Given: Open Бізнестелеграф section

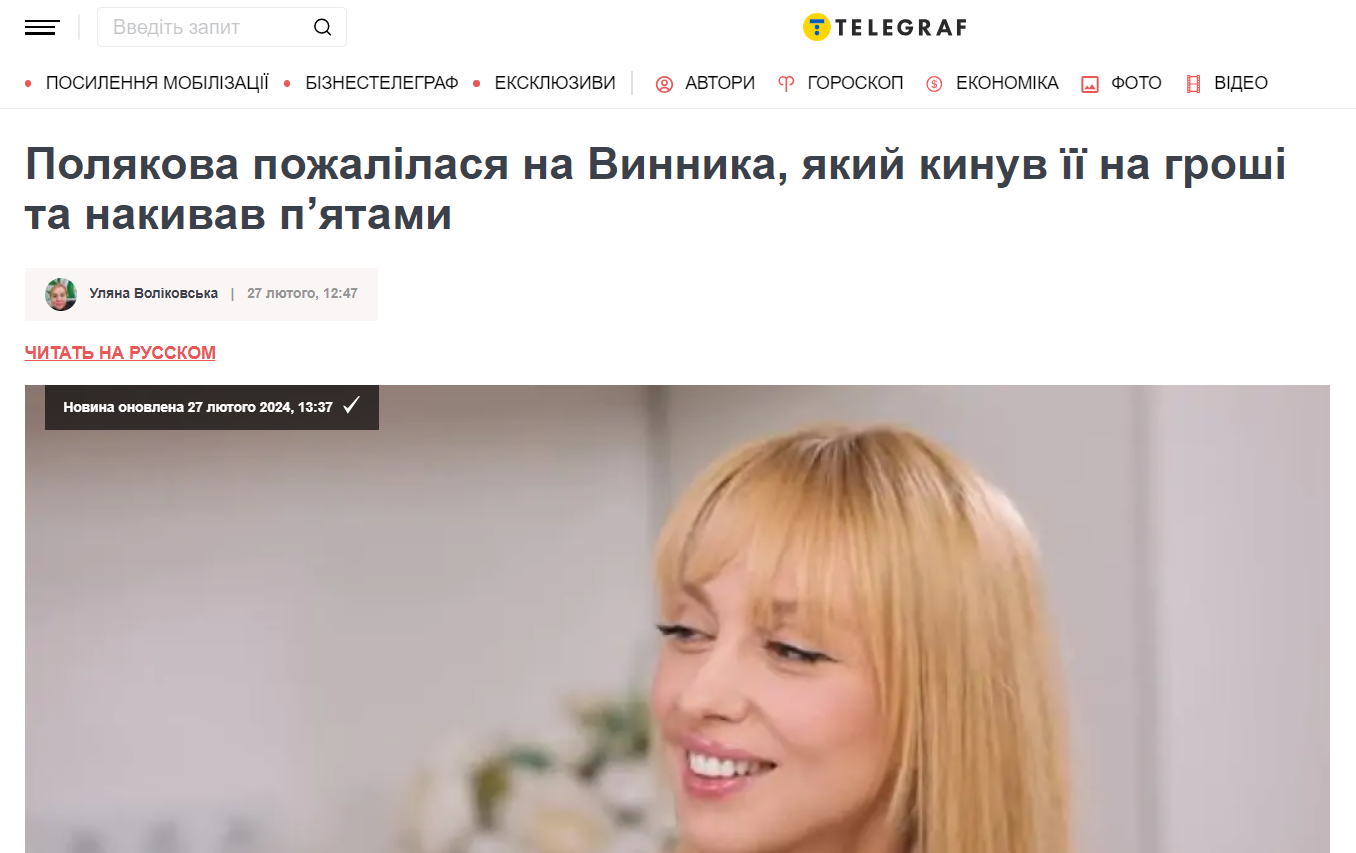Looking at the screenshot, I should click(x=382, y=83).
